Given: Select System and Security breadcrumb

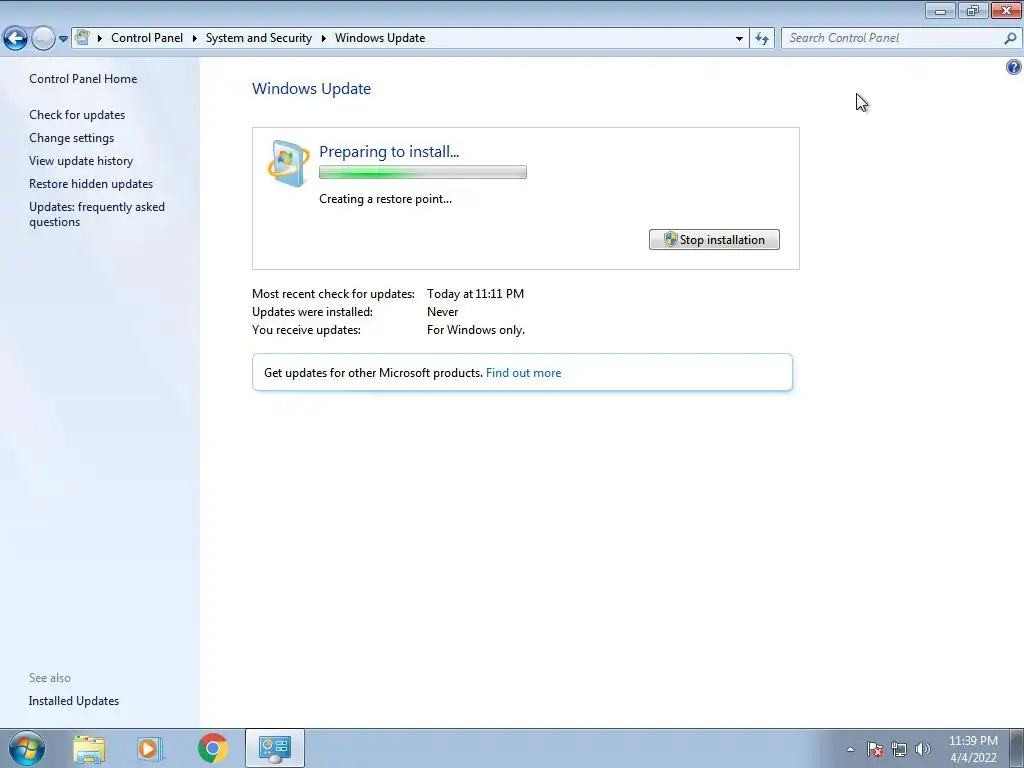Looking at the screenshot, I should [x=259, y=38].
